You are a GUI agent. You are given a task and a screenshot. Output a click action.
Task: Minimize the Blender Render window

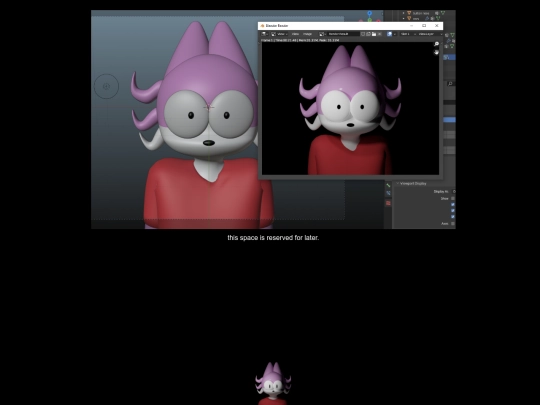point(412,25)
